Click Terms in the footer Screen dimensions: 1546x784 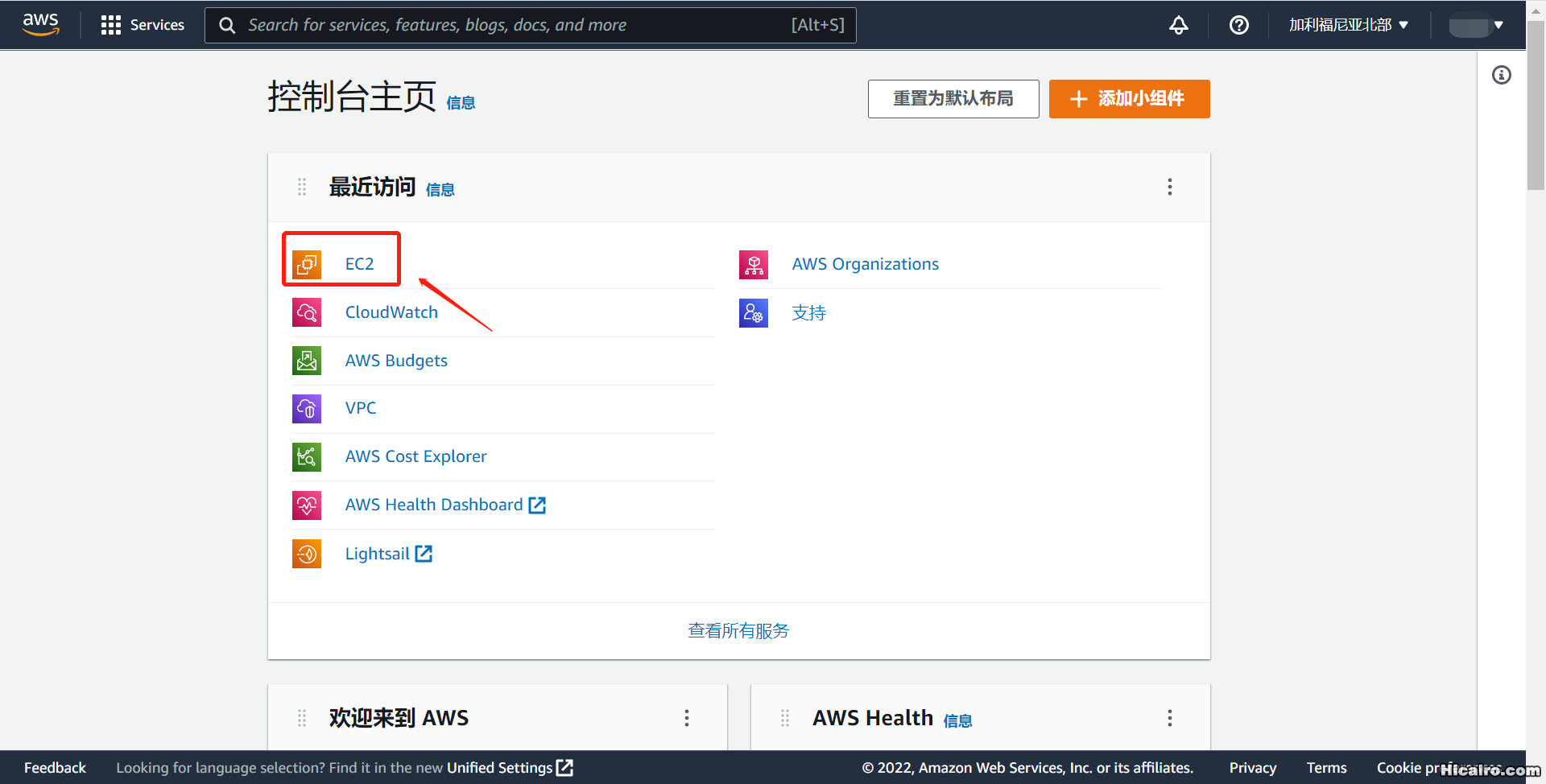point(1327,768)
